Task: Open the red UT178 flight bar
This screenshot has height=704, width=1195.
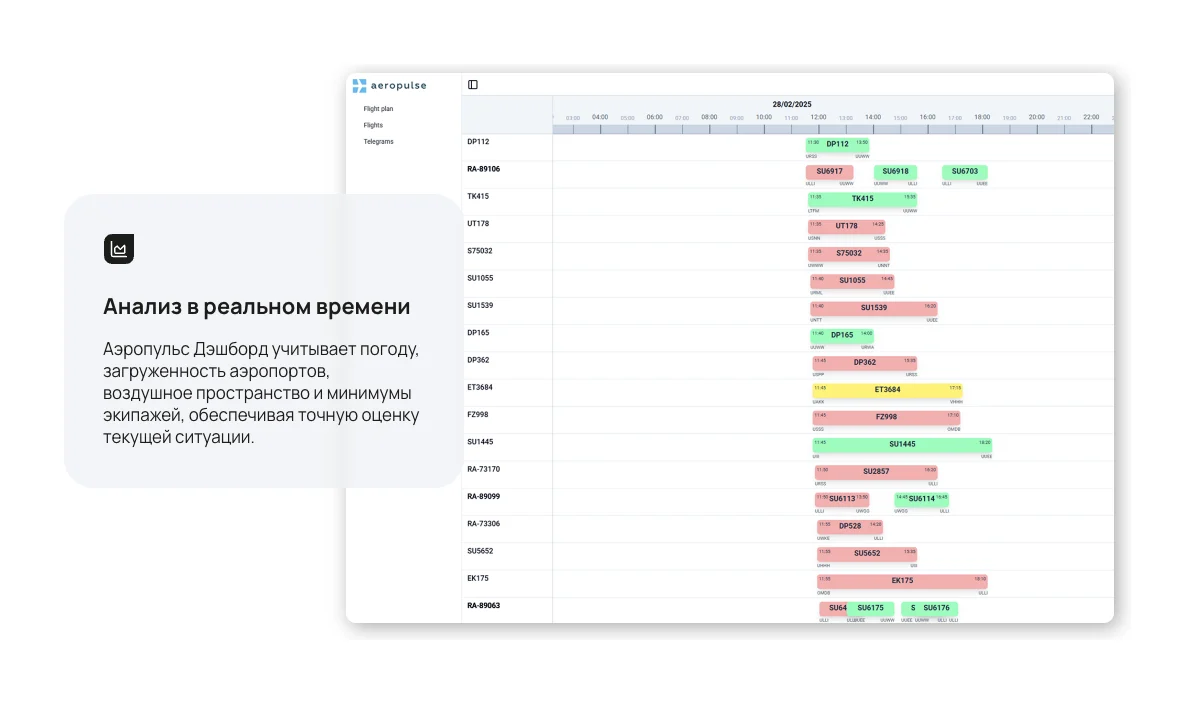Action: tap(847, 226)
